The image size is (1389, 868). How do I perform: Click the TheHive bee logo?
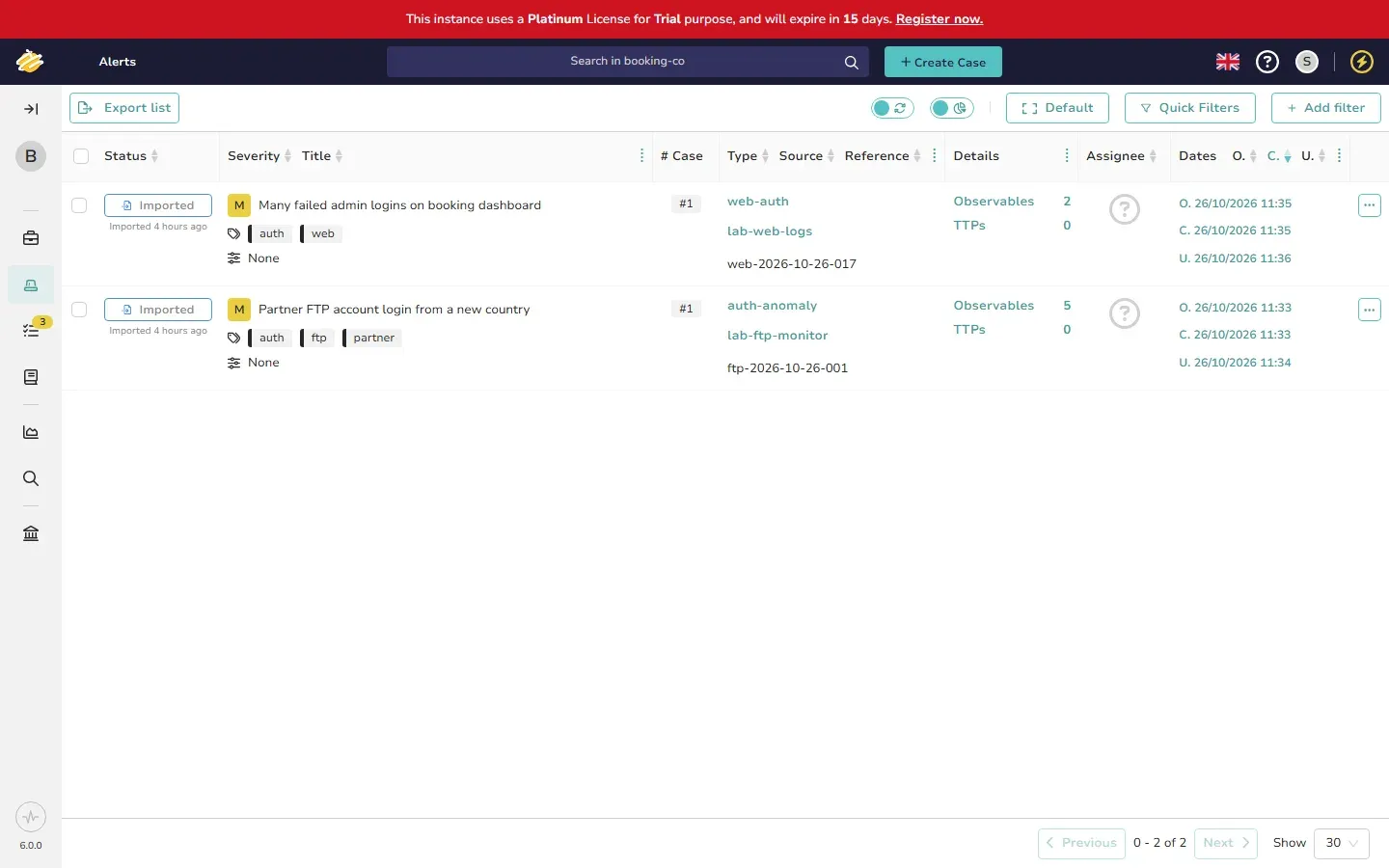[x=30, y=62]
